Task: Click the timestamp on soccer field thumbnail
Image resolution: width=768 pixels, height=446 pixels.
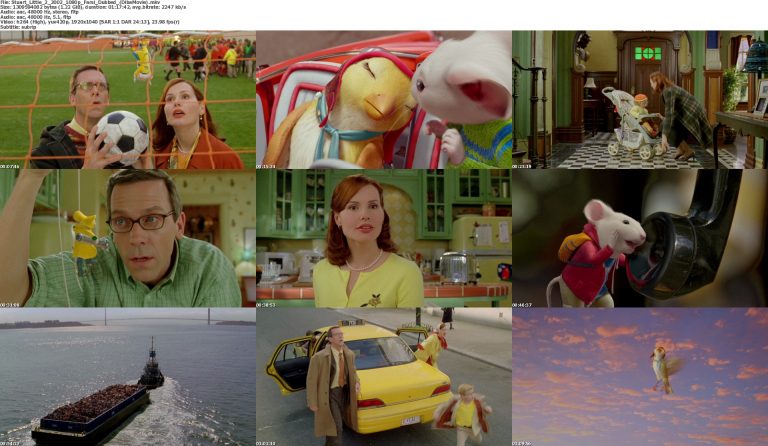Action: pyautogui.click(x=10, y=166)
